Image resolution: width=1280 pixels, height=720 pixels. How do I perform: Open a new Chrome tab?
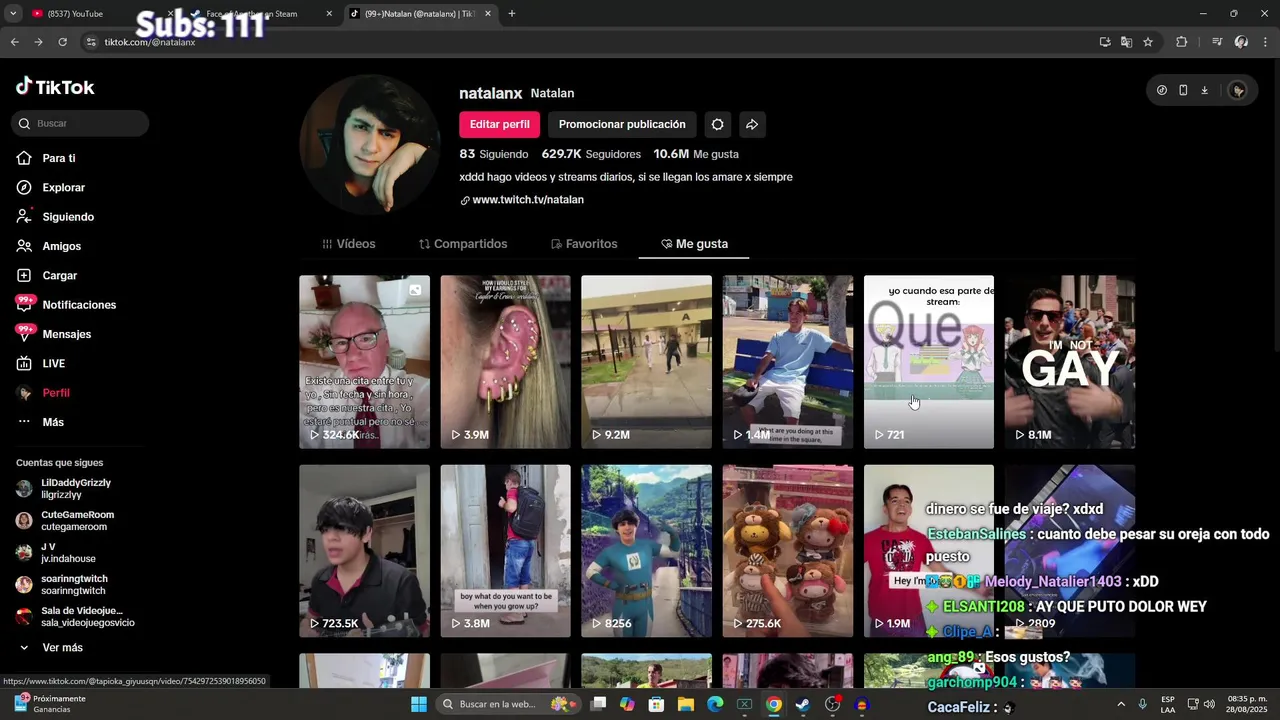point(511,14)
